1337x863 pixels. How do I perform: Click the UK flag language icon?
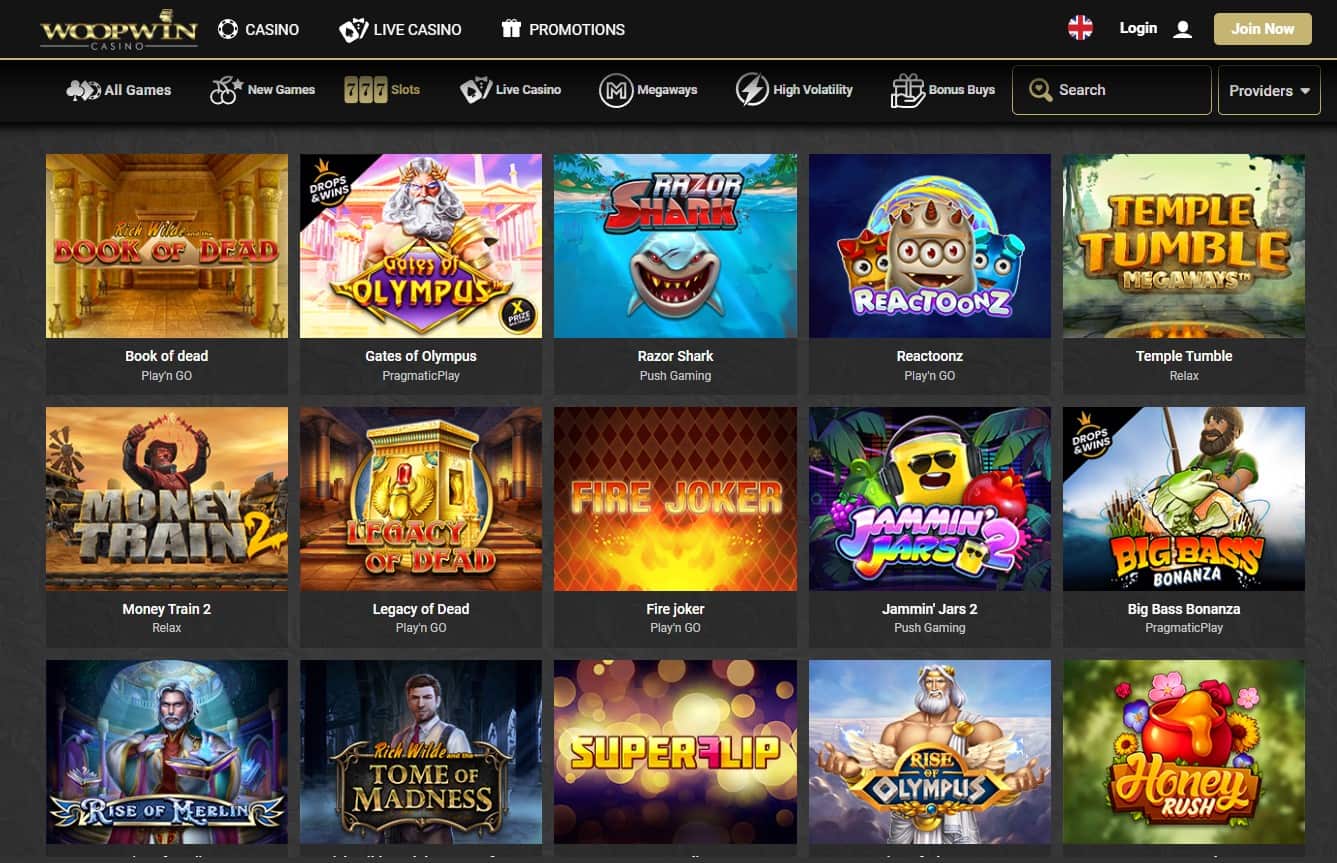[1080, 28]
